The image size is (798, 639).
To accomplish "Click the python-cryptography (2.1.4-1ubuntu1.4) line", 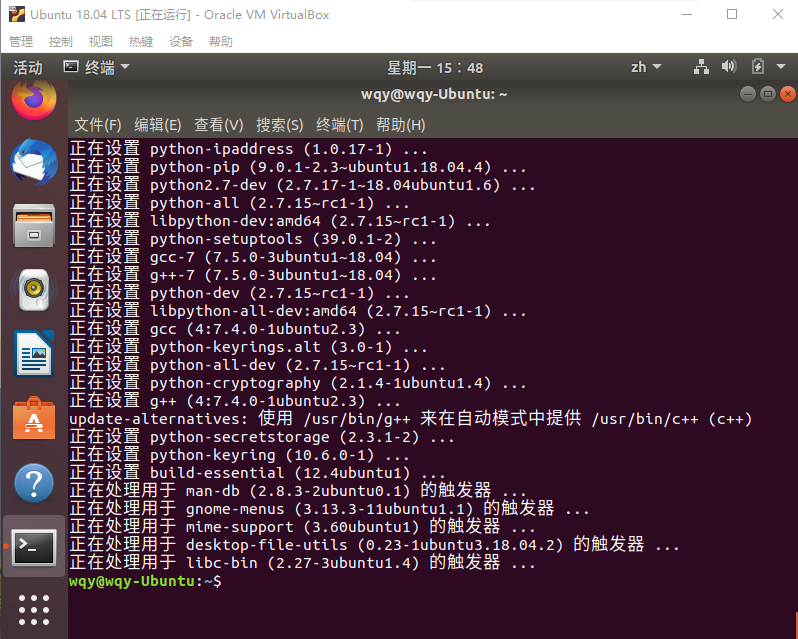I will [x=298, y=383].
